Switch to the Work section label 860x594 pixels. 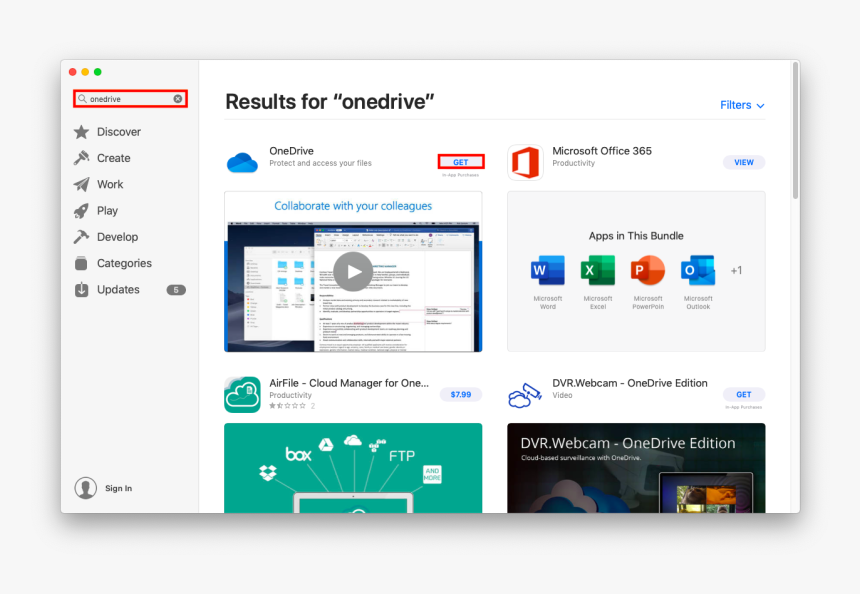[x=110, y=184]
